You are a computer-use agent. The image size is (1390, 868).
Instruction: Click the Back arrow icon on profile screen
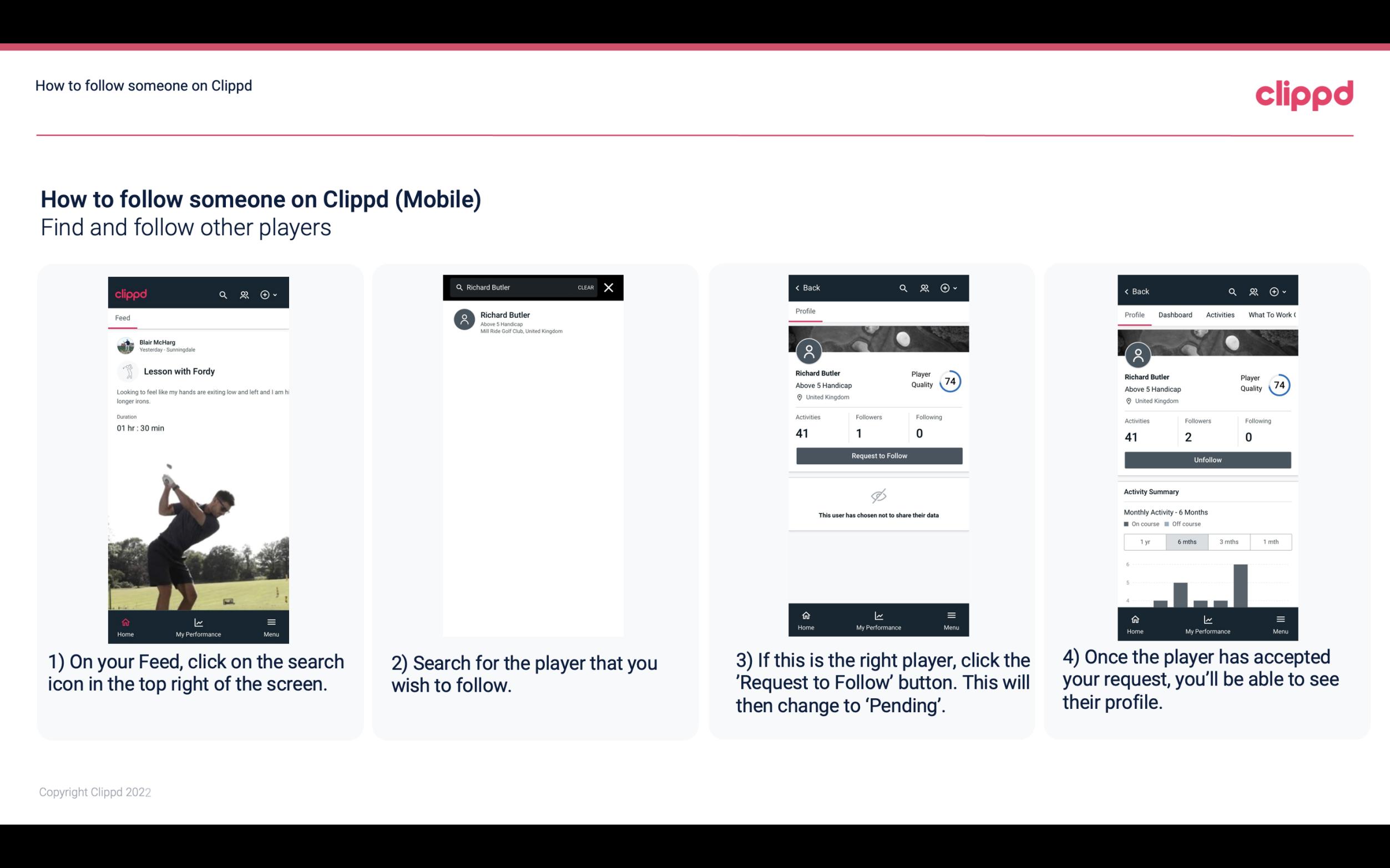click(801, 288)
